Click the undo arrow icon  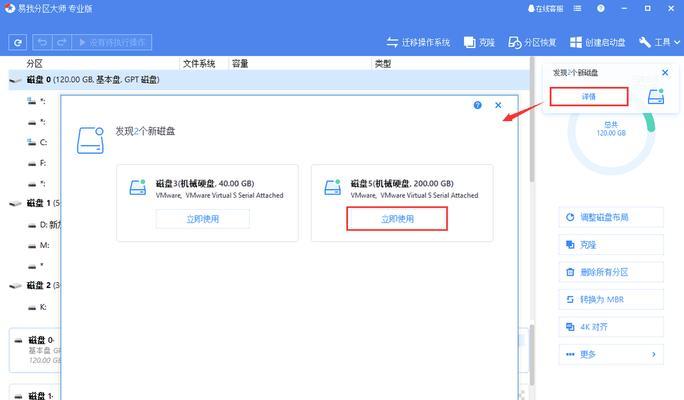pos(42,42)
